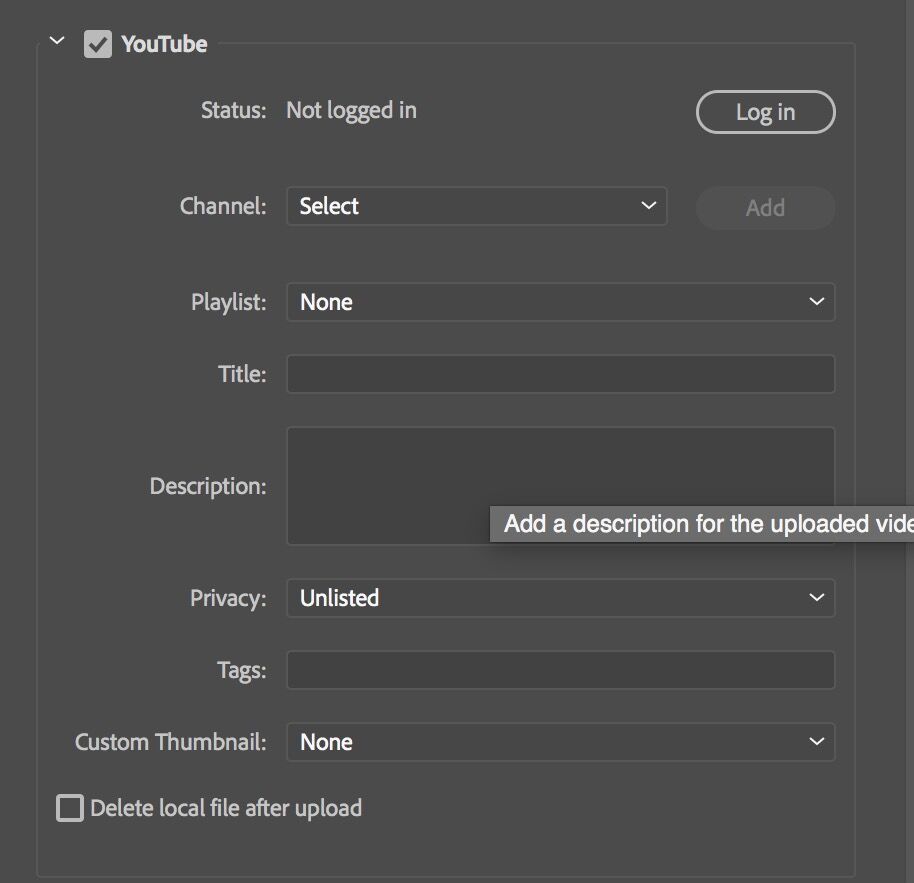Uncheck the YouTube publish checkbox
The height and width of the screenshot is (883, 914).
tap(98, 44)
